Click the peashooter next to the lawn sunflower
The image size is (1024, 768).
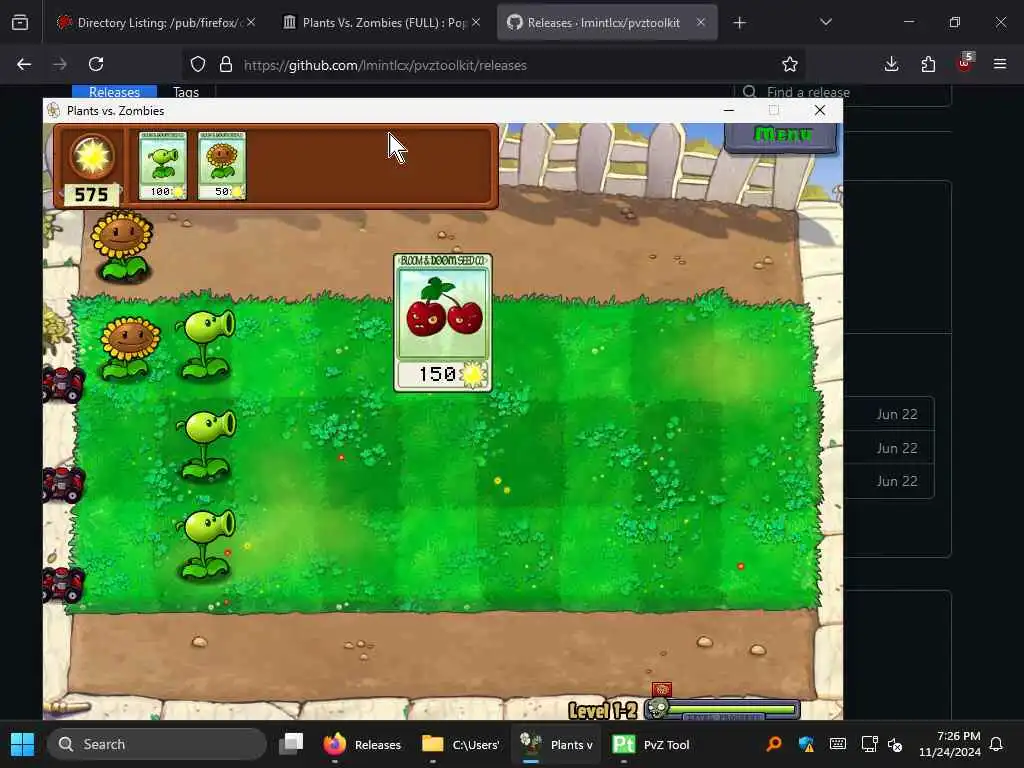point(206,345)
